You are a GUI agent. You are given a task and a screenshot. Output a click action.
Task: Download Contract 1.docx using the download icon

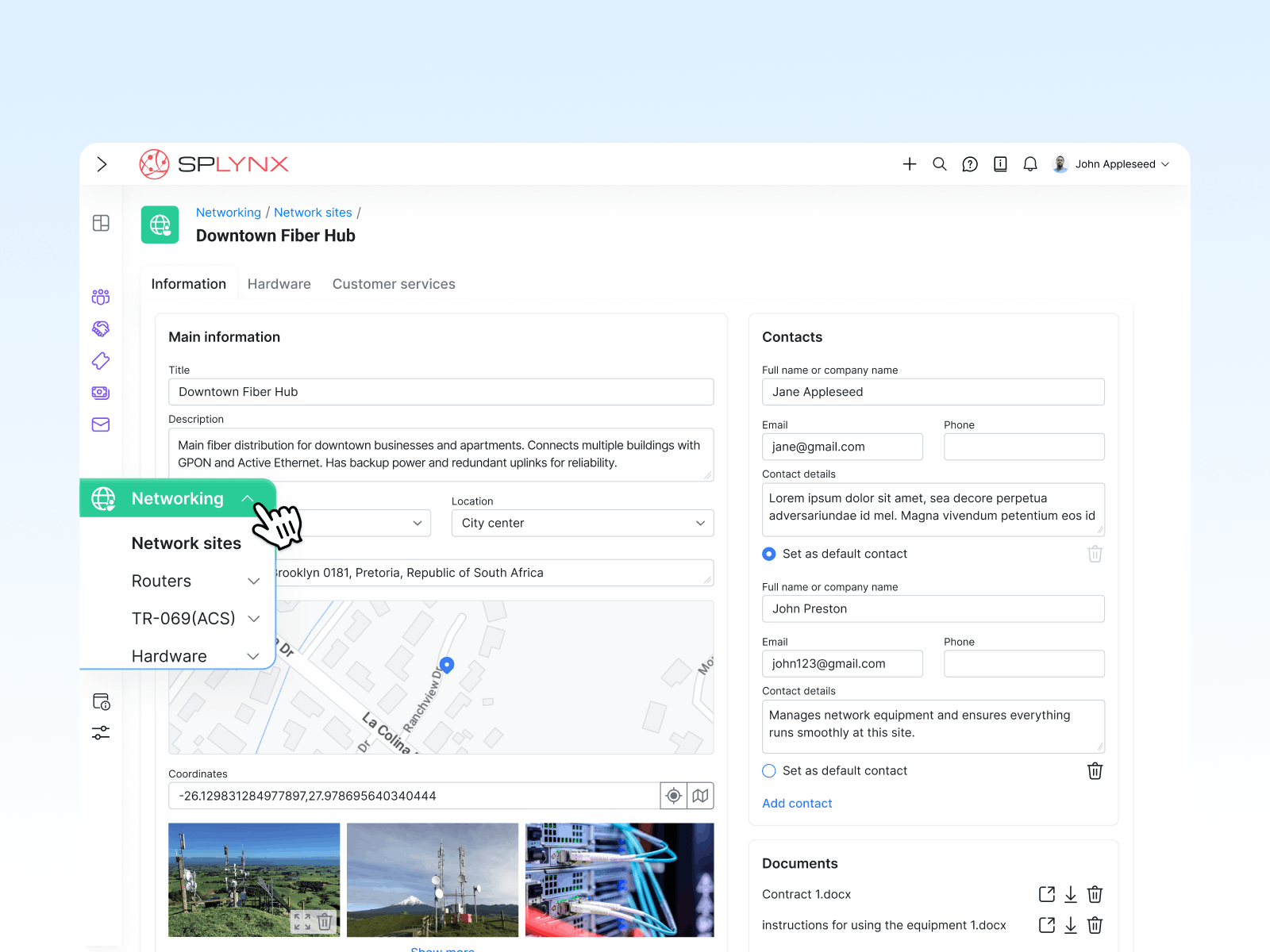(x=1070, y=894)
